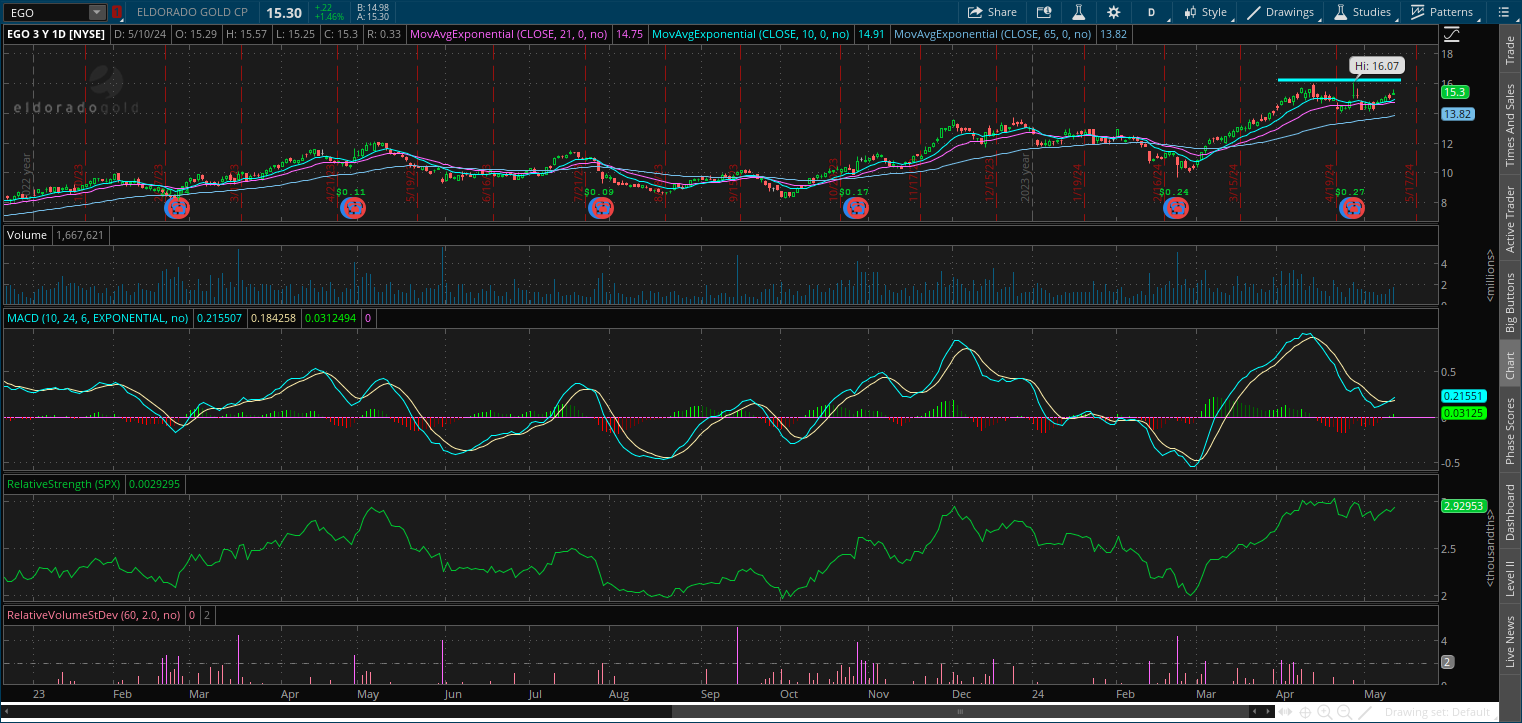The image size is (1522, 723).
Task: Open the Active Trader side tab
Action: [x=1510, y=219]
